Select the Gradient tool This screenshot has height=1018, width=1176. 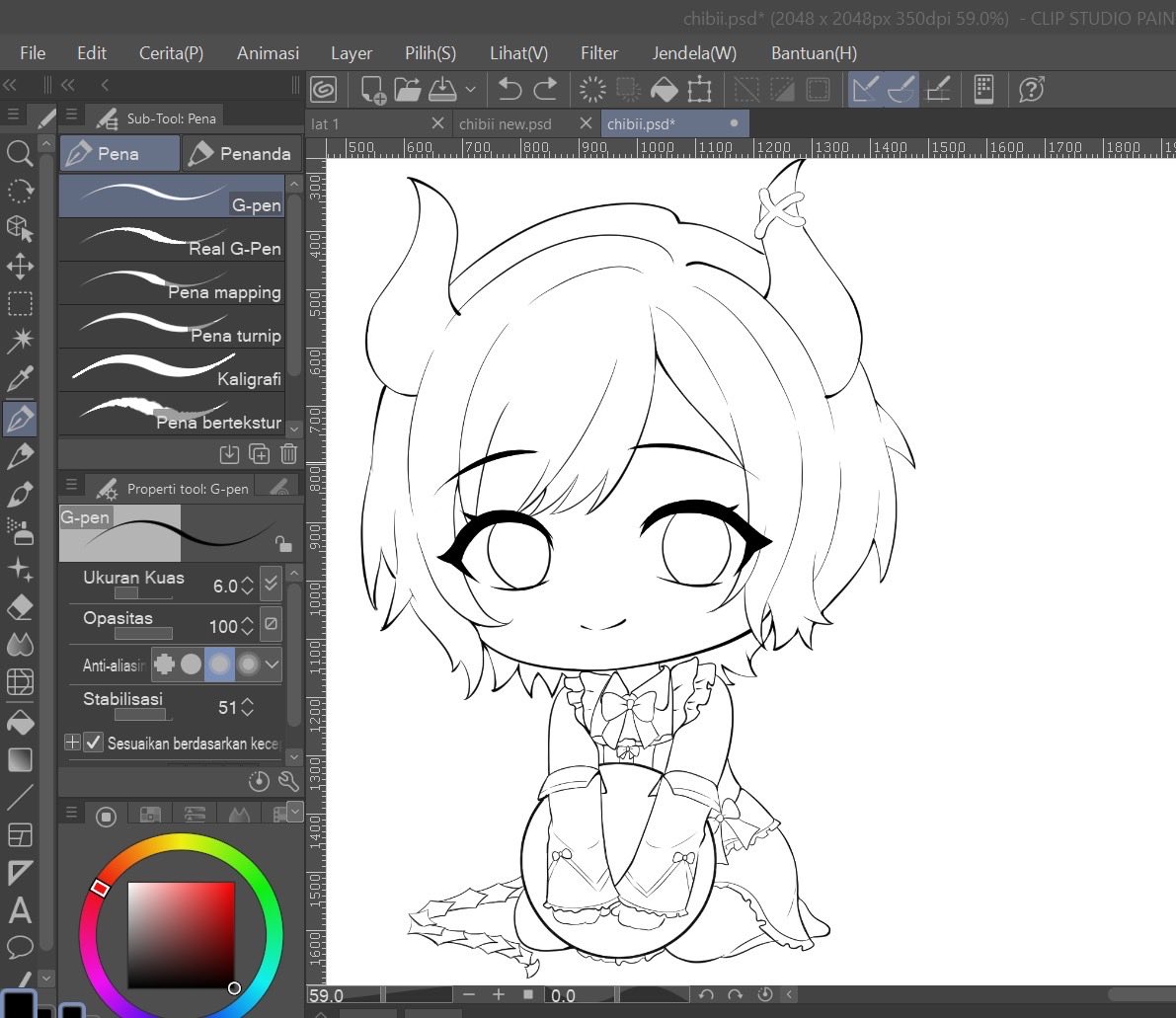coord(20,760)
